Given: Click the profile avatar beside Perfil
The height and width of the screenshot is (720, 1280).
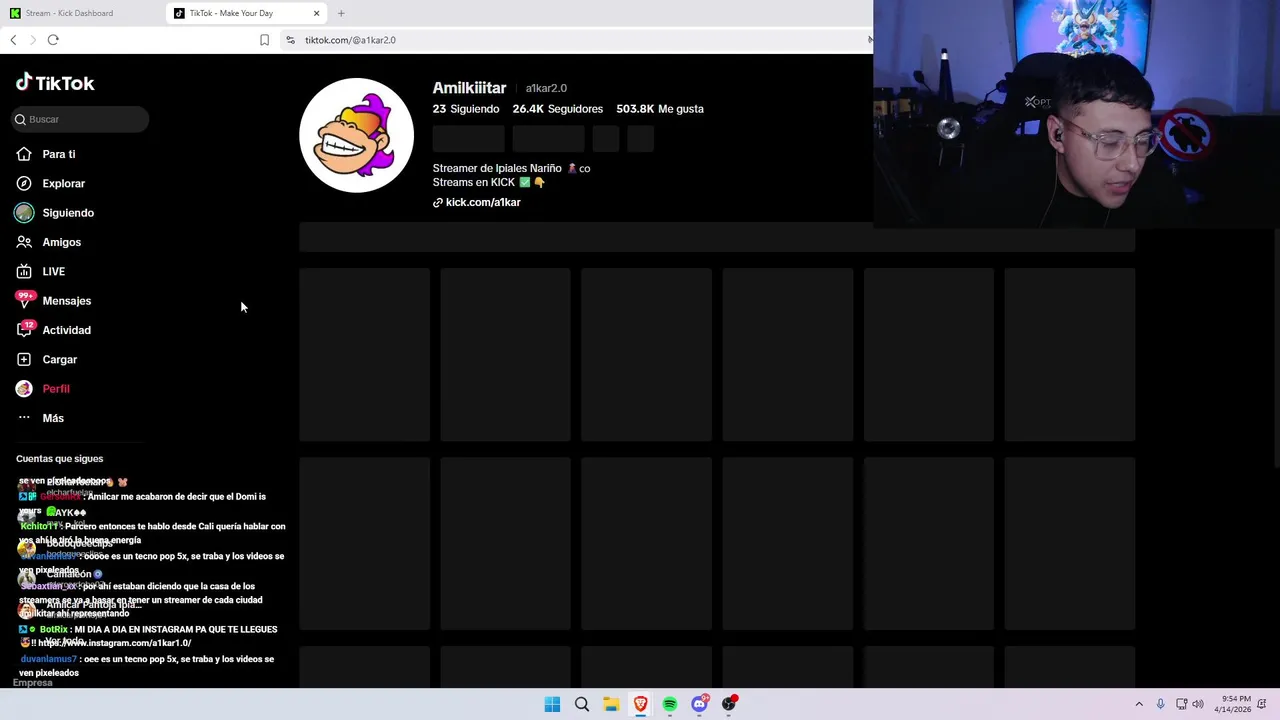Looking at the screenshot, I should pos(24,389).
